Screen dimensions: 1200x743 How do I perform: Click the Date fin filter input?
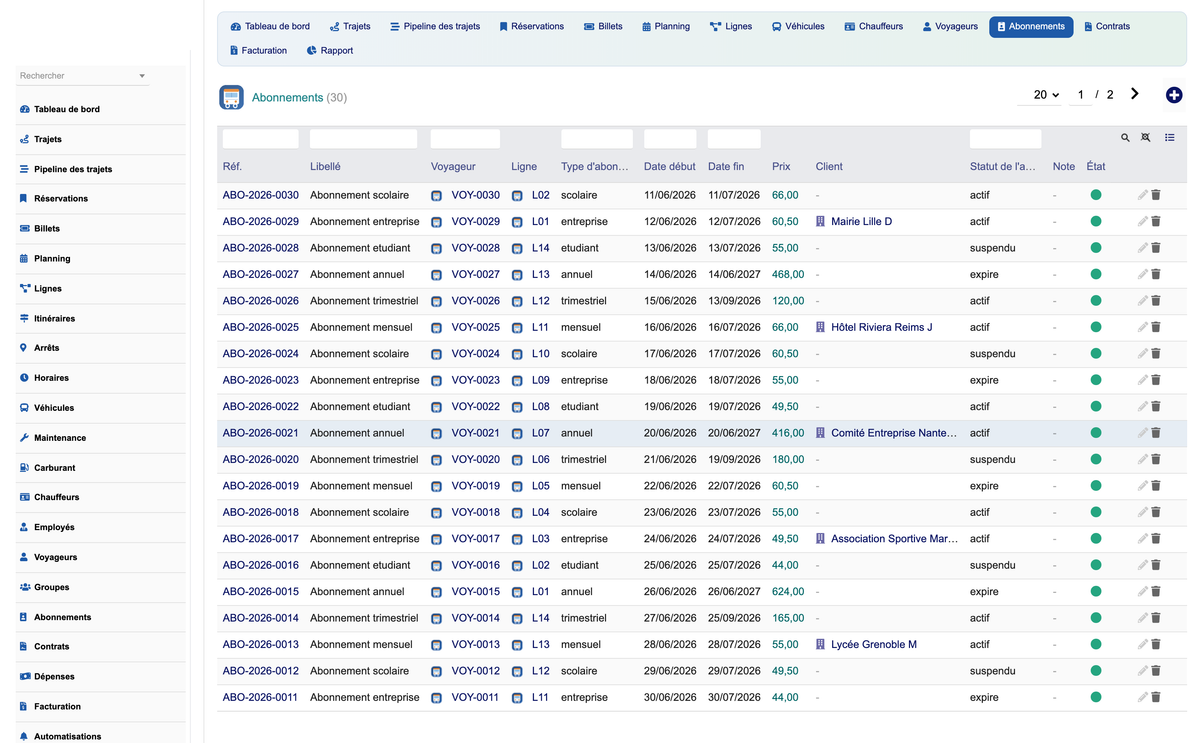[x=734, y=139]
